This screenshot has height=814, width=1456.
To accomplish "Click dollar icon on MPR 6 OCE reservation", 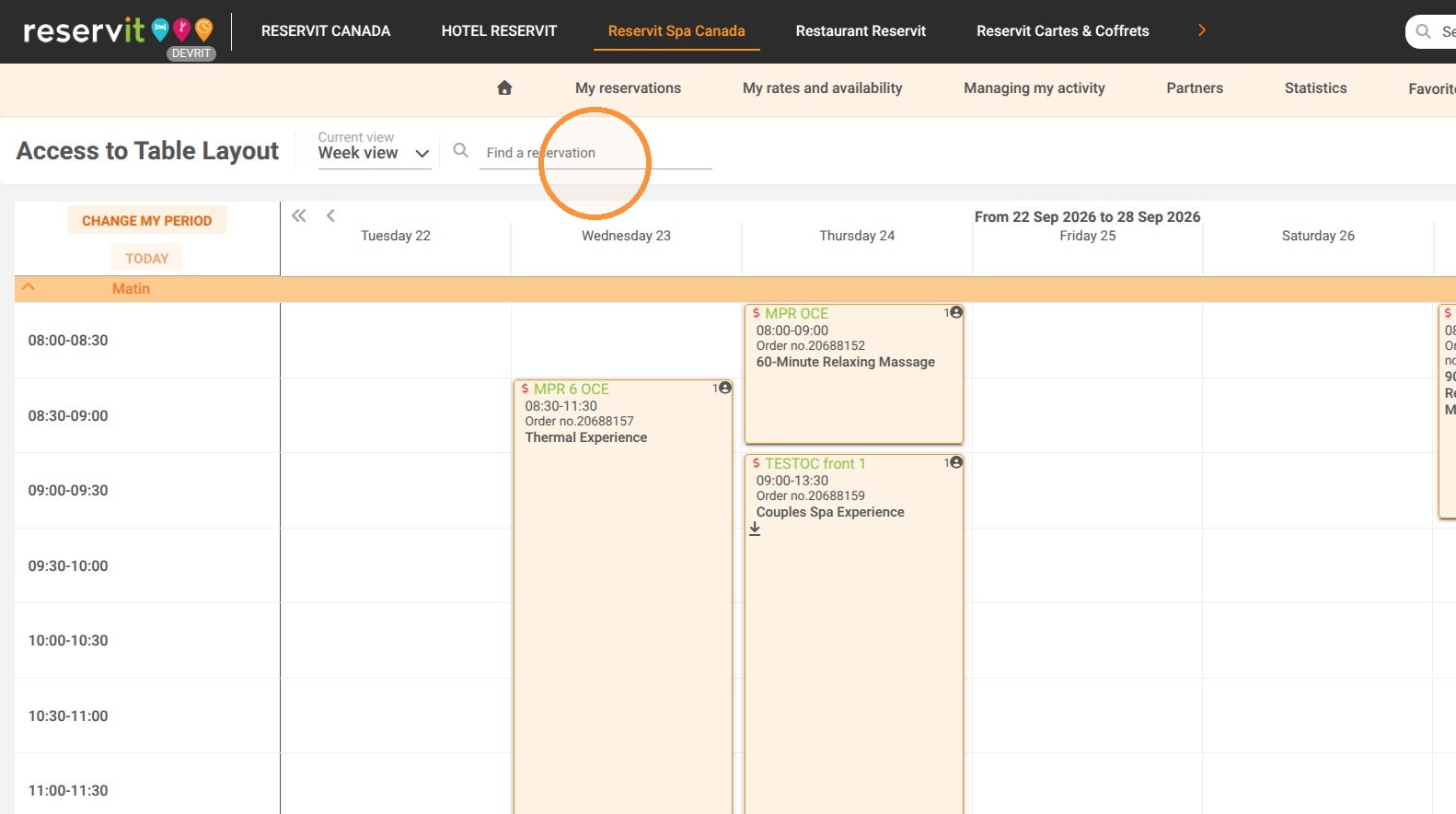I will point(526,389).
